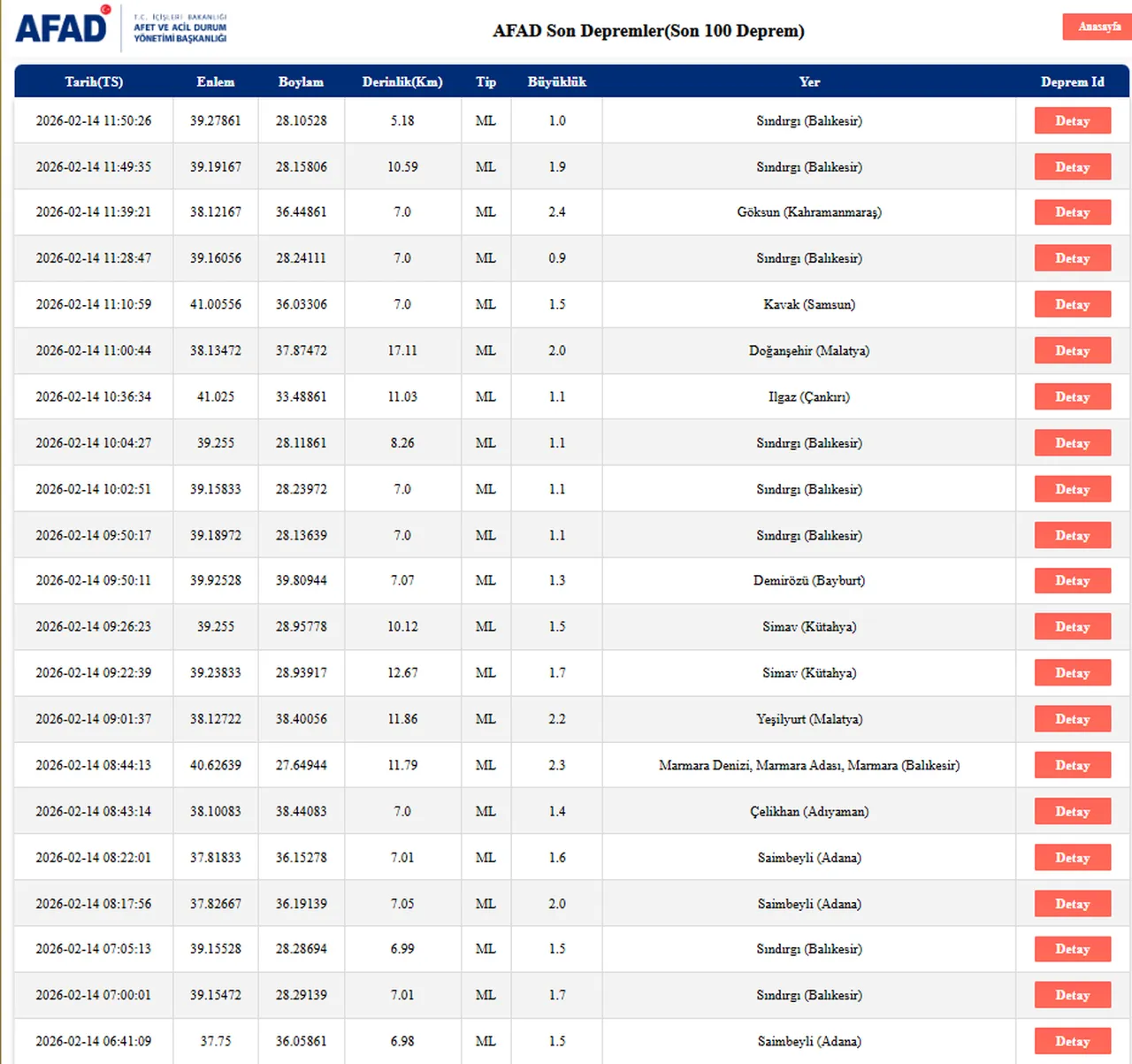
Task: Open Detay for 09:26:23 Simav earthquake
Action: 1072,627
